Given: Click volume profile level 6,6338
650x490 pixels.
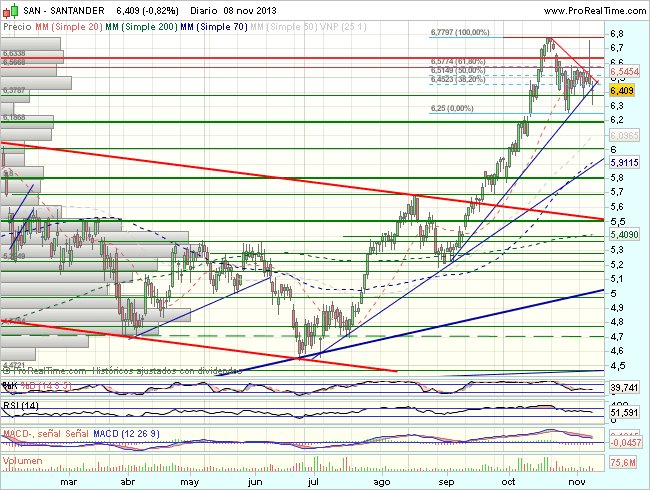Looking at the screenshot, I should pos(14,53).
